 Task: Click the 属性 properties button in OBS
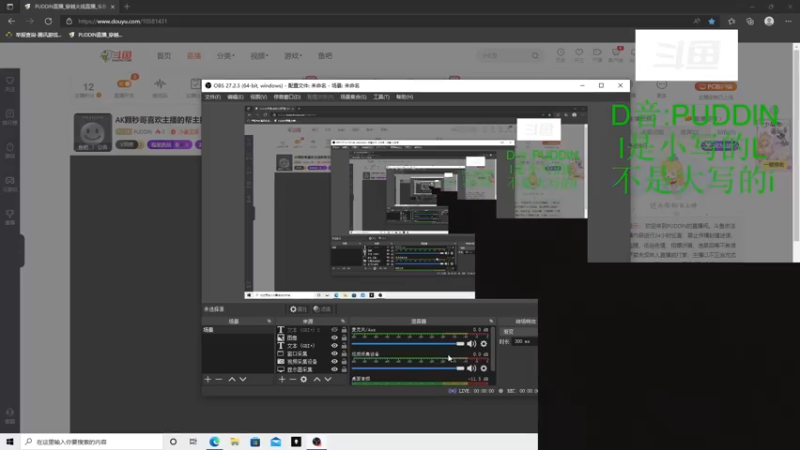tap(298, 309)
